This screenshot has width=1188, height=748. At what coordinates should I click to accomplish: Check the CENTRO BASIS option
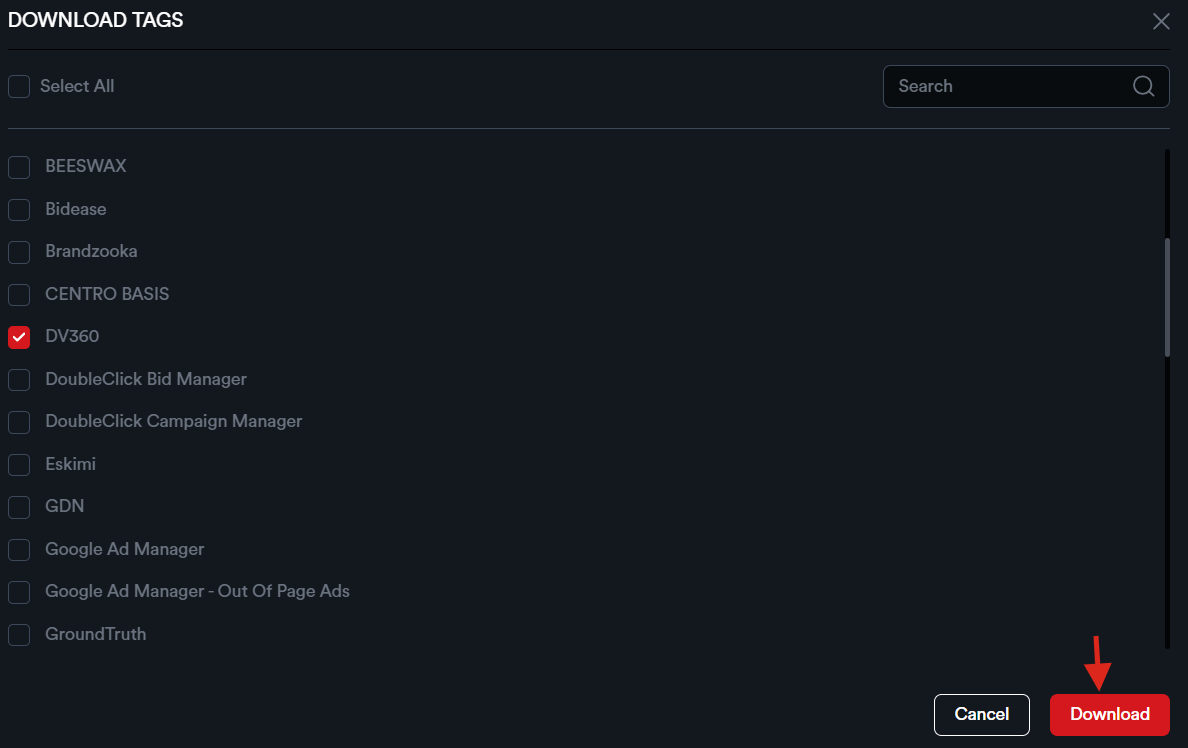pos(19,295)
